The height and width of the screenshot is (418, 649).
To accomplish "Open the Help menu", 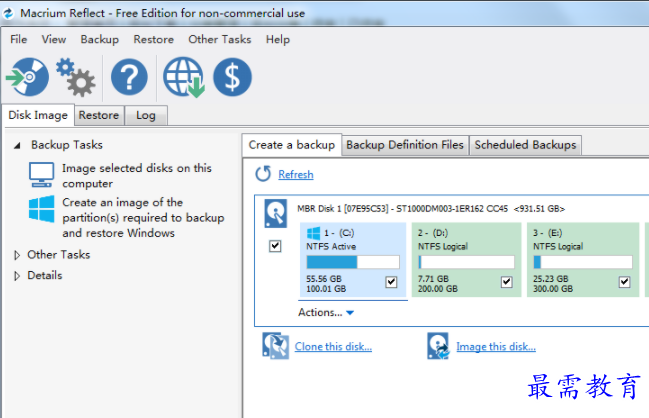I will (278, 39).
